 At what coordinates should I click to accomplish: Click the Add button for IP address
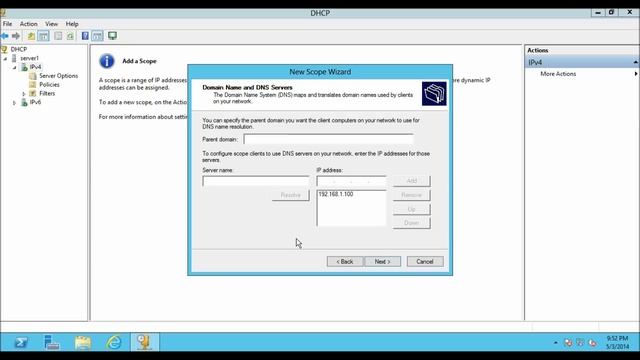[411, 181]
